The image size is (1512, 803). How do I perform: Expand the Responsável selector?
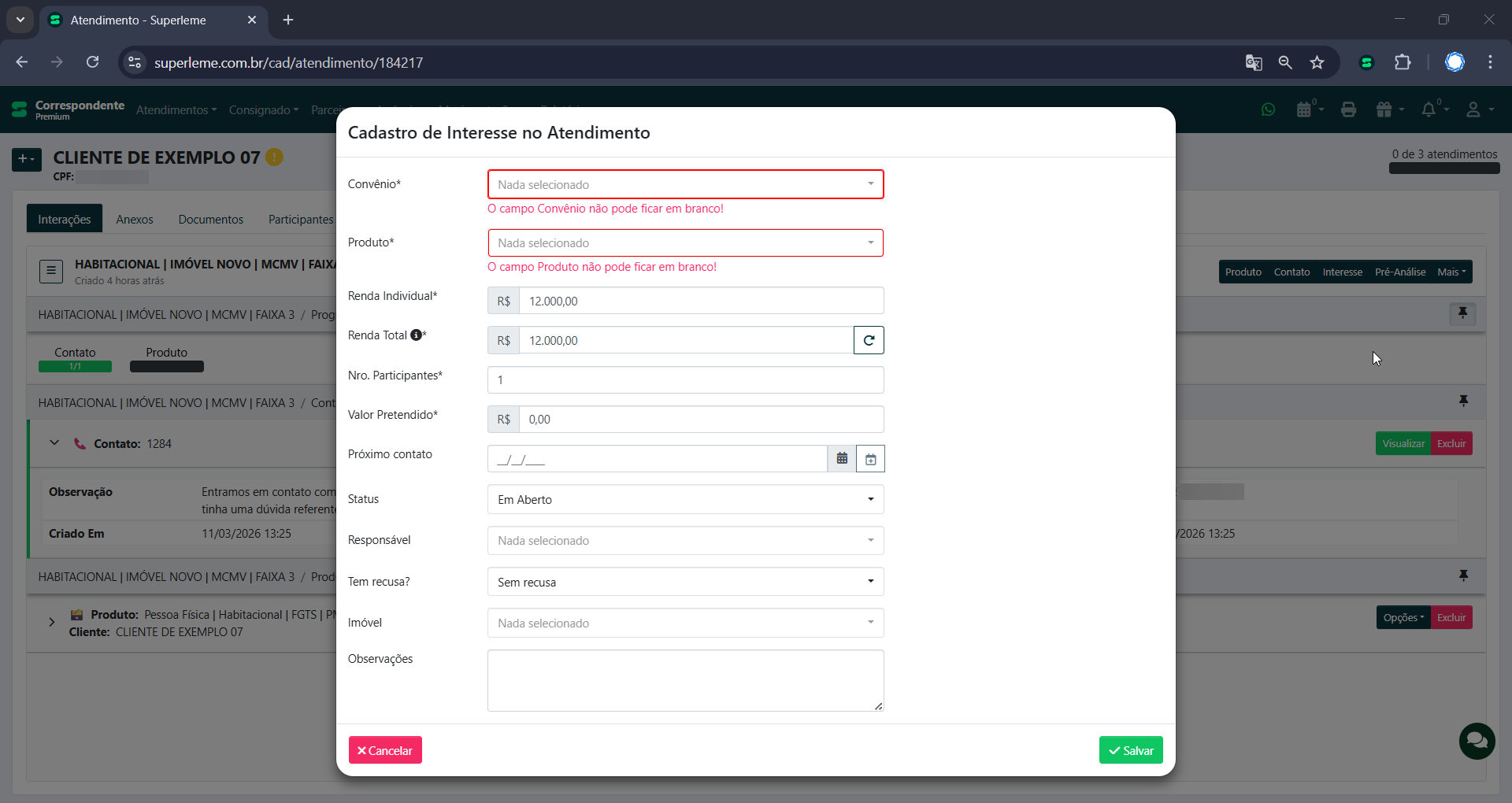[685, 541]
